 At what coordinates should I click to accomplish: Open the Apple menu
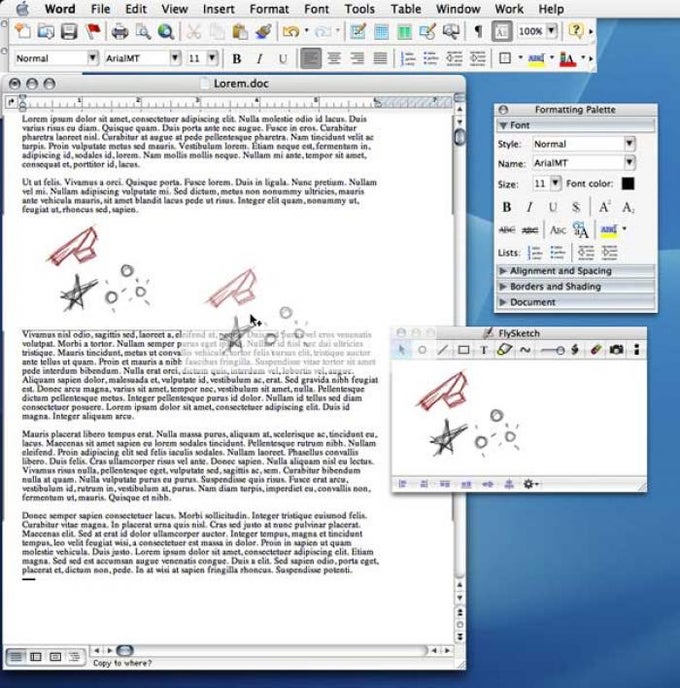click(23, 9)
